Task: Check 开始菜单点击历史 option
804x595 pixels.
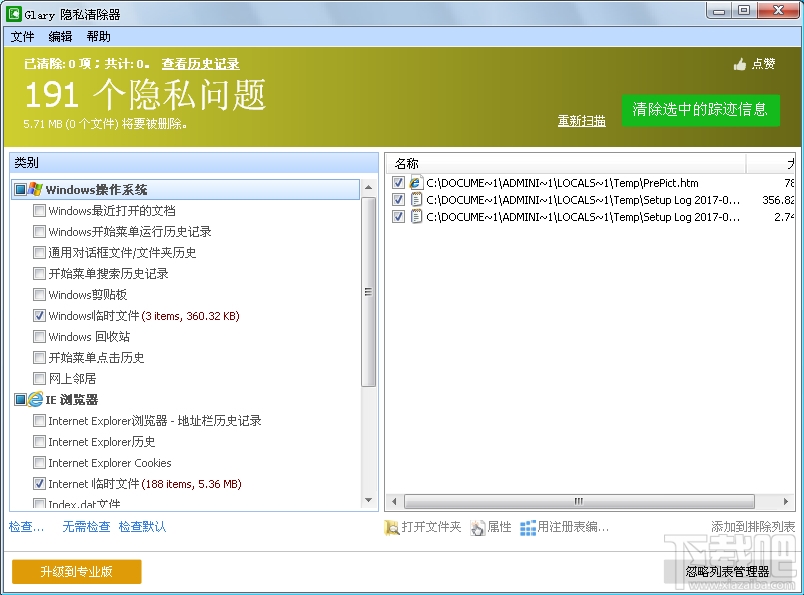Action: (39, 358)
